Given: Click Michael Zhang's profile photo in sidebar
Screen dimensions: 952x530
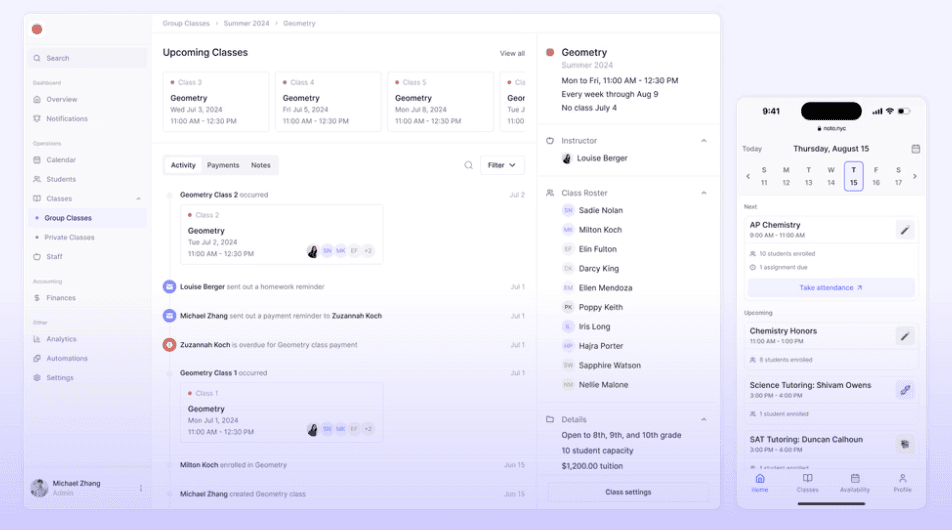Looking at the screenshot, I should pos(39,488).
